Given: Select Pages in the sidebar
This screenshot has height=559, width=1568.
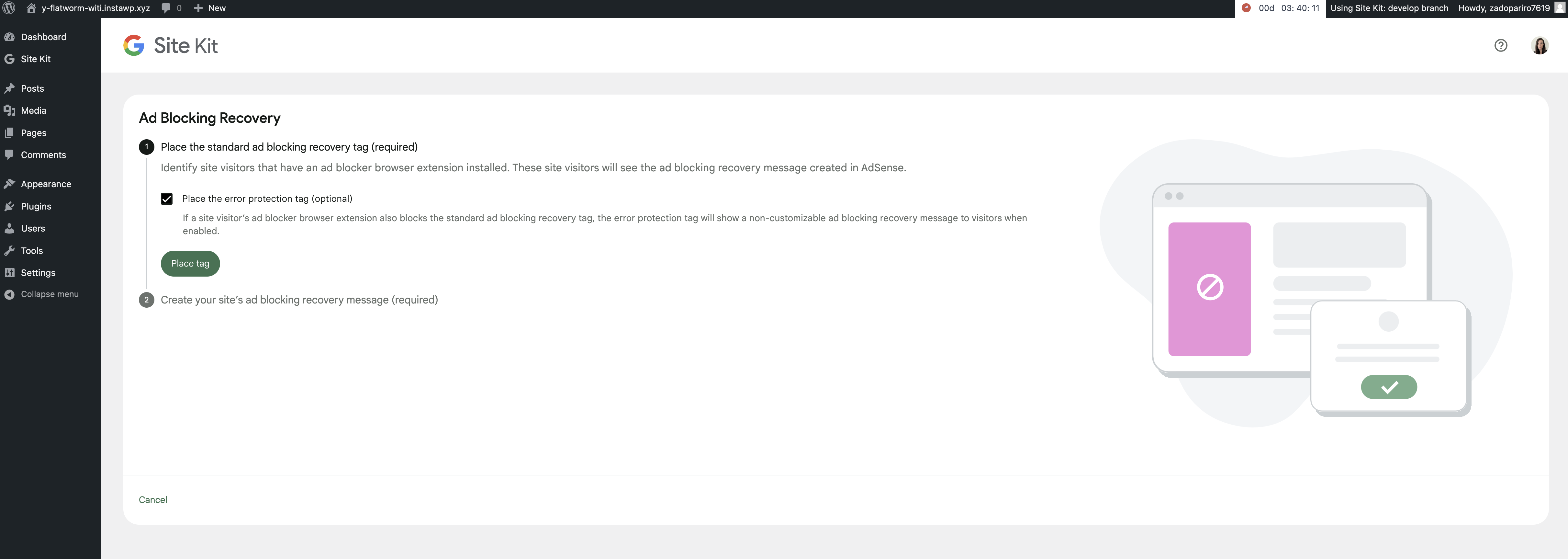Looking at the screenshot, I should 33,132.
